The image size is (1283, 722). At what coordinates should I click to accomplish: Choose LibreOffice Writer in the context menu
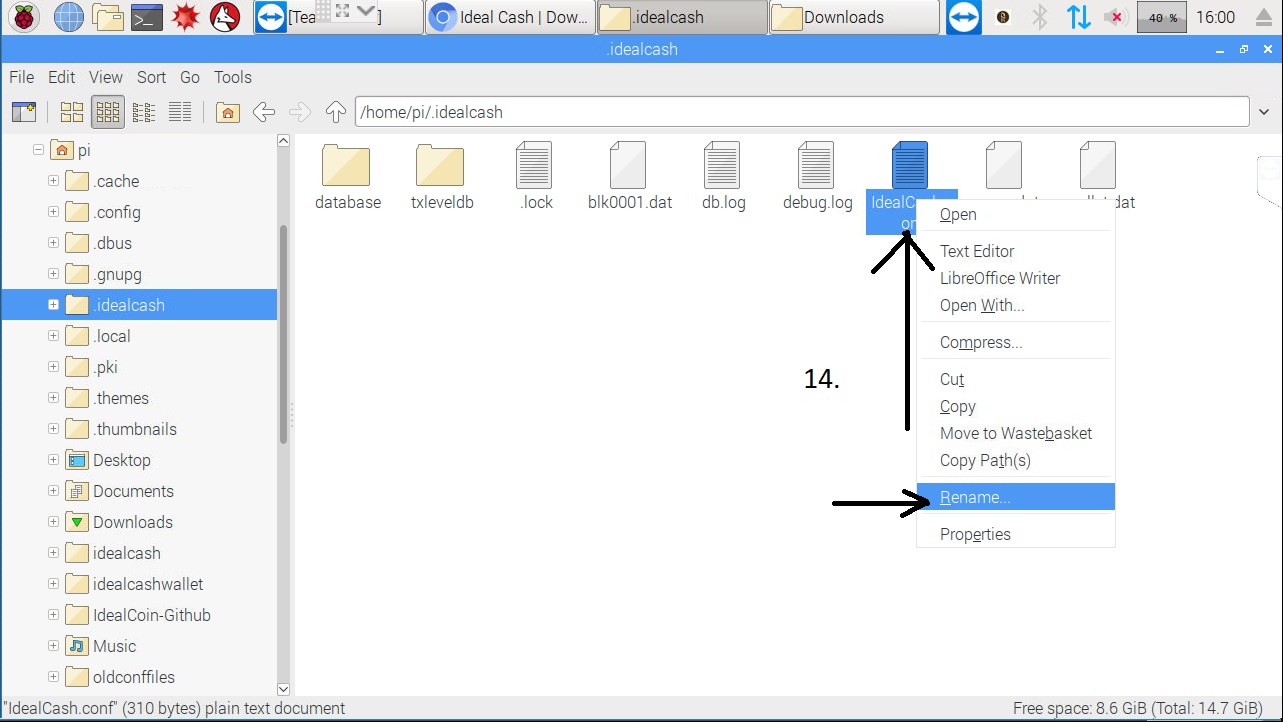[x=1016, y=278]
